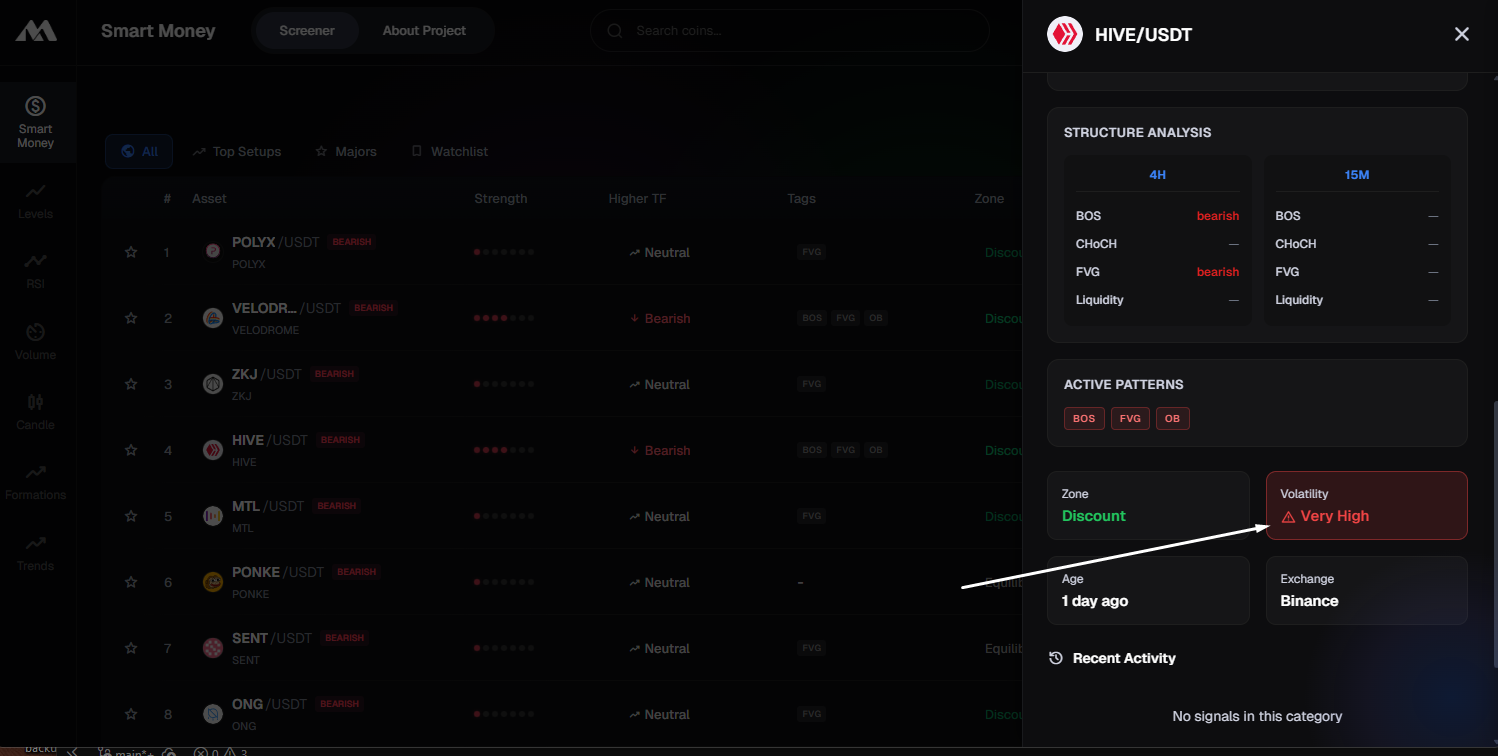Open the Volume sidebar tool
This screenshot has height=756, width=1498.
coord(36,341)
